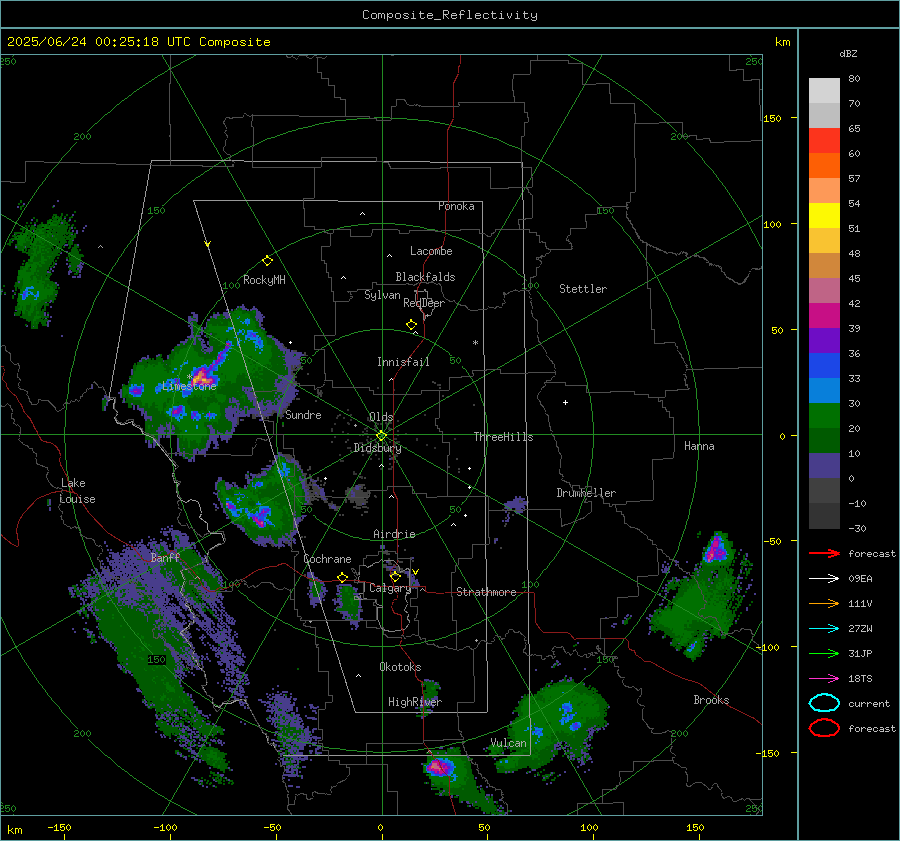Click the magenta storm core southeast of Hanna
This screenshot has height=841, width=900.
[716, 549]
